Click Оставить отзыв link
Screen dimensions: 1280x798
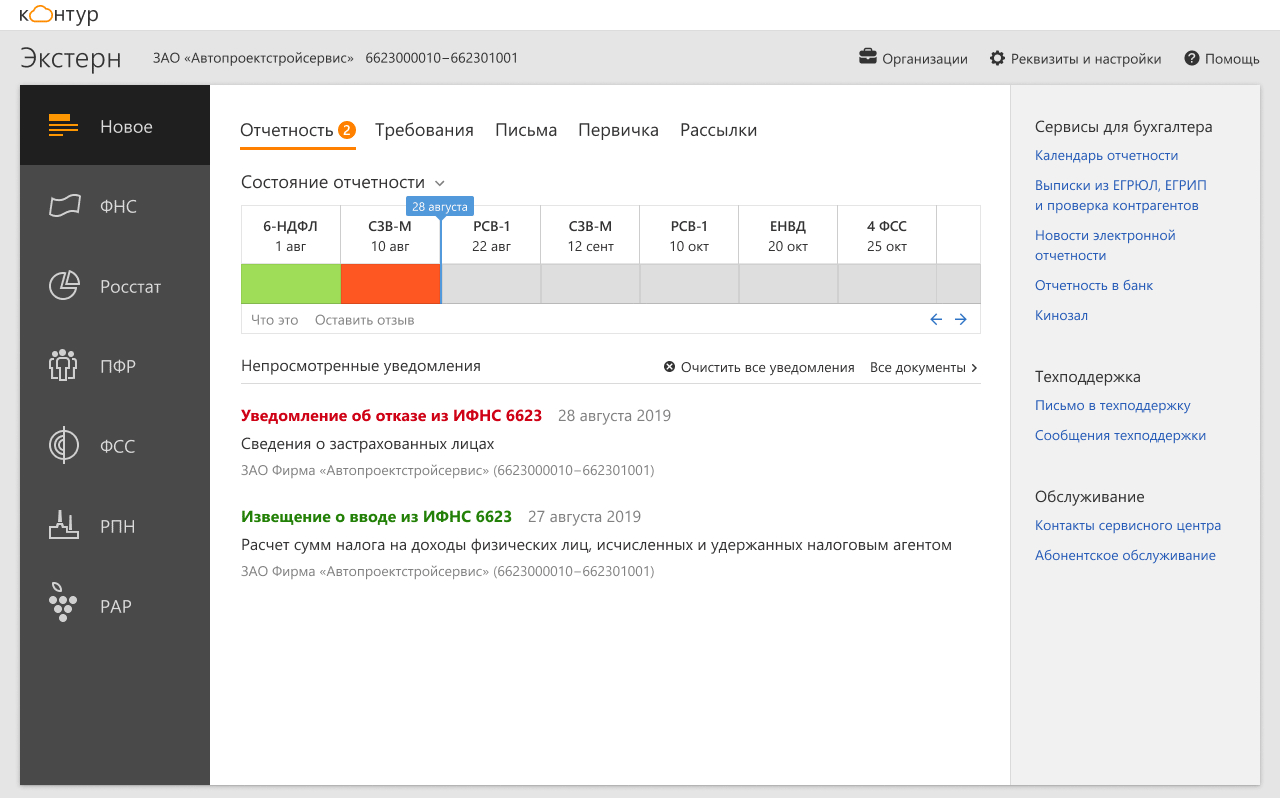click(364, 320)
